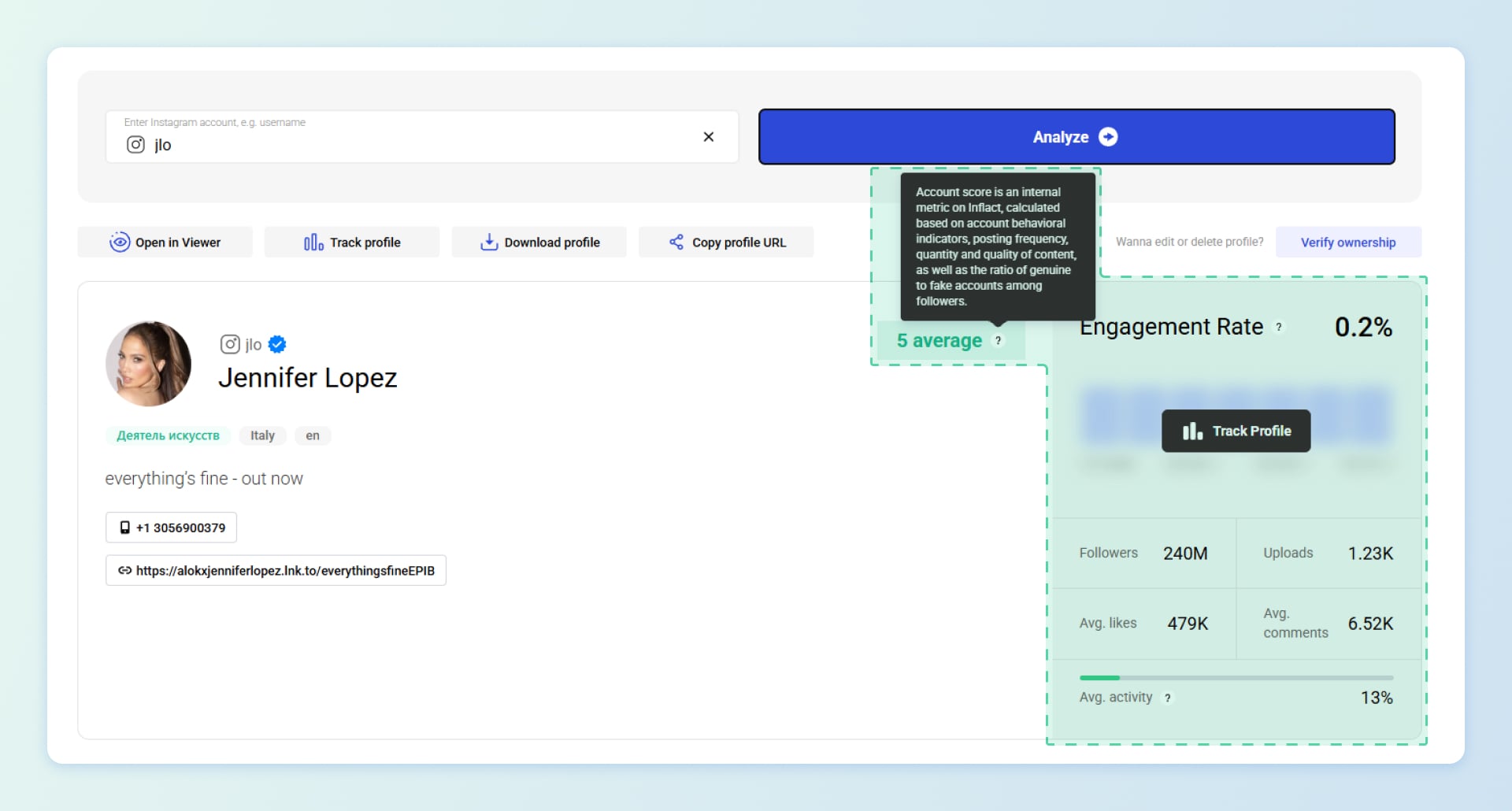
Task: Click the 5 average account score
Action: coord(939,341)
